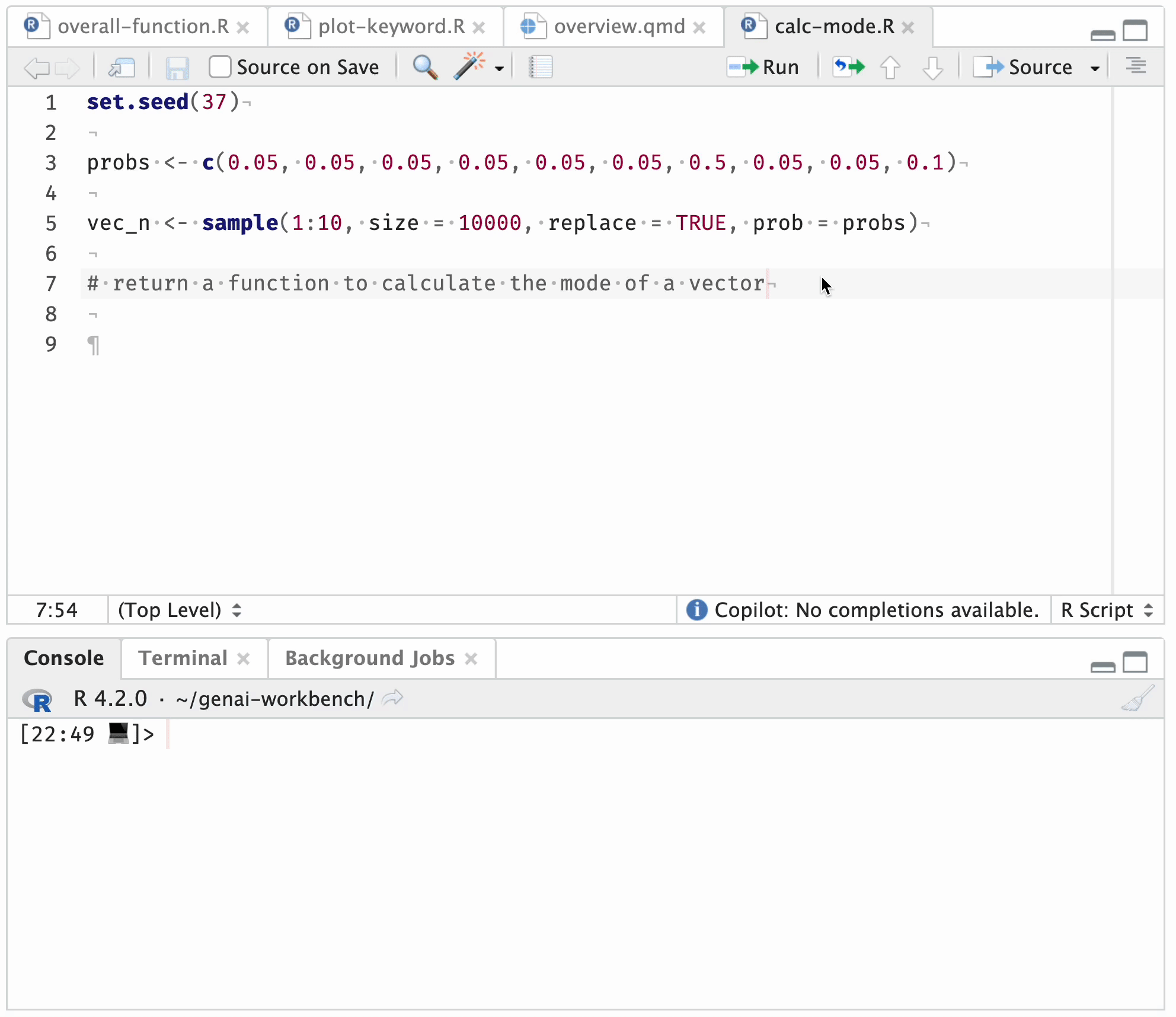
Task: Run the current line of code
Action: tap(765, 67)
